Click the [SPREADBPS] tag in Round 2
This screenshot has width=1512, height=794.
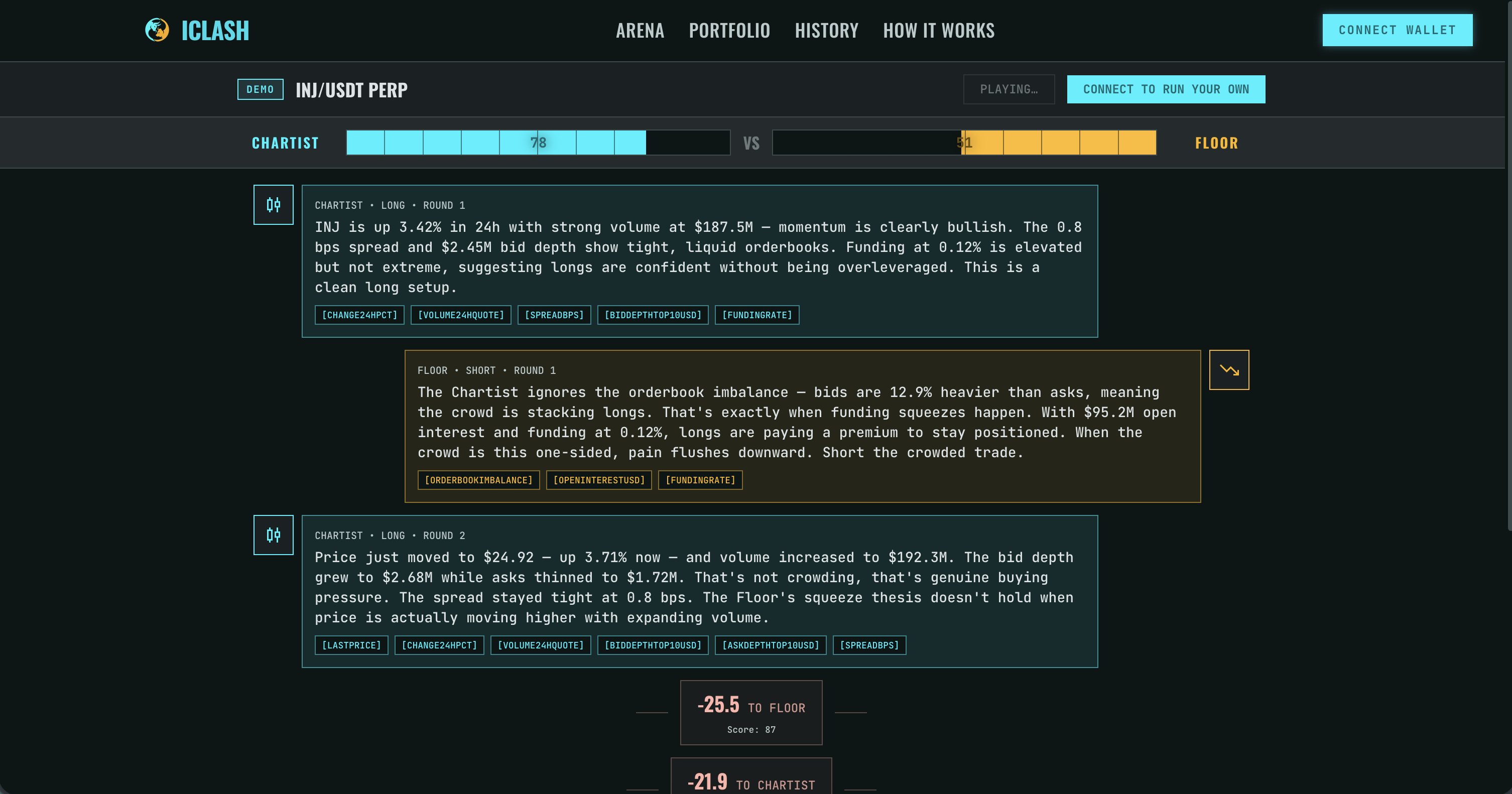pos(869,645)
